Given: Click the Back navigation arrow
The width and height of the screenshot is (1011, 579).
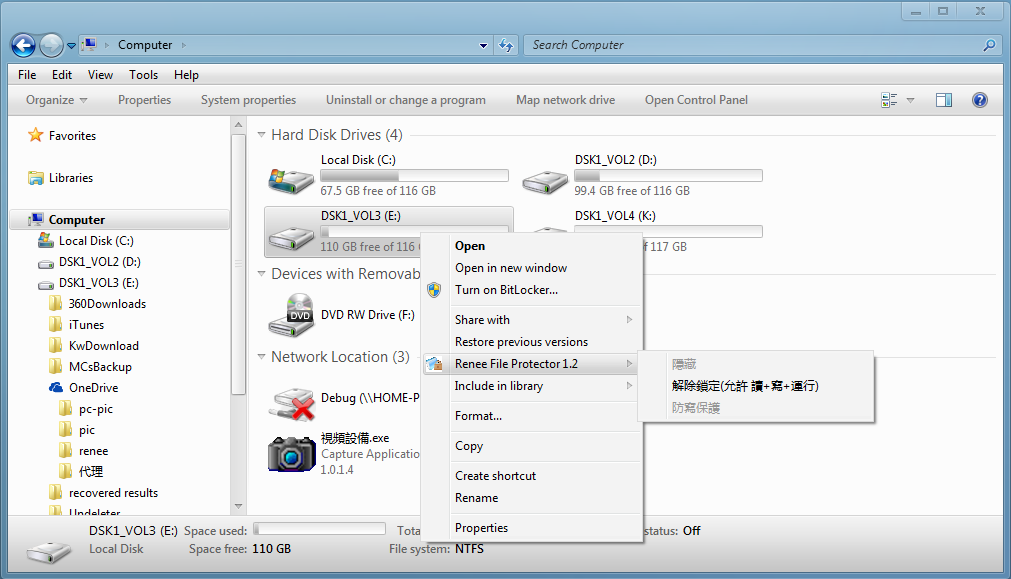Looking at the screenshot, I should 23,45.
